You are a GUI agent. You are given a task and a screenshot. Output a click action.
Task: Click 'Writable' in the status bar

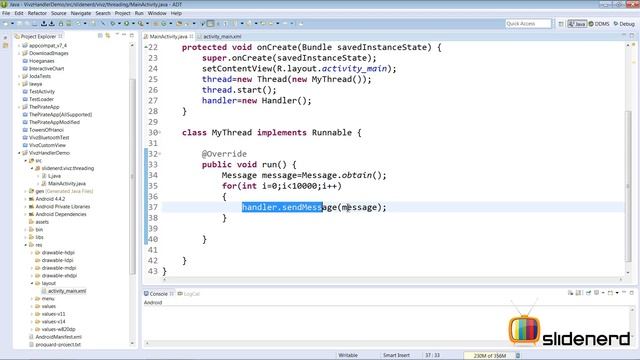tap(348, 356)
